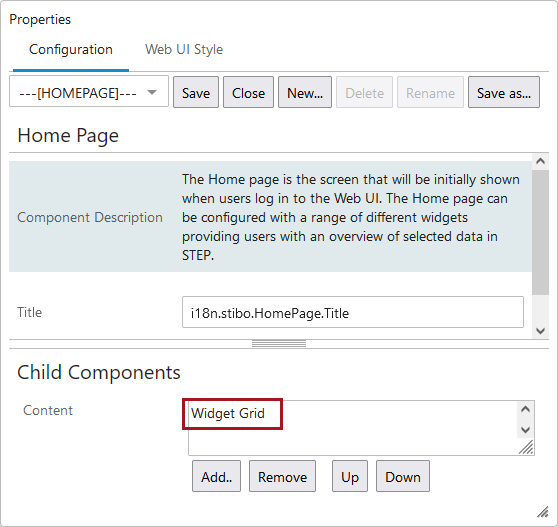The width and height of the screenshot is (558, 527).
Task: Remove the selected child component
Action: coord(282,476)
